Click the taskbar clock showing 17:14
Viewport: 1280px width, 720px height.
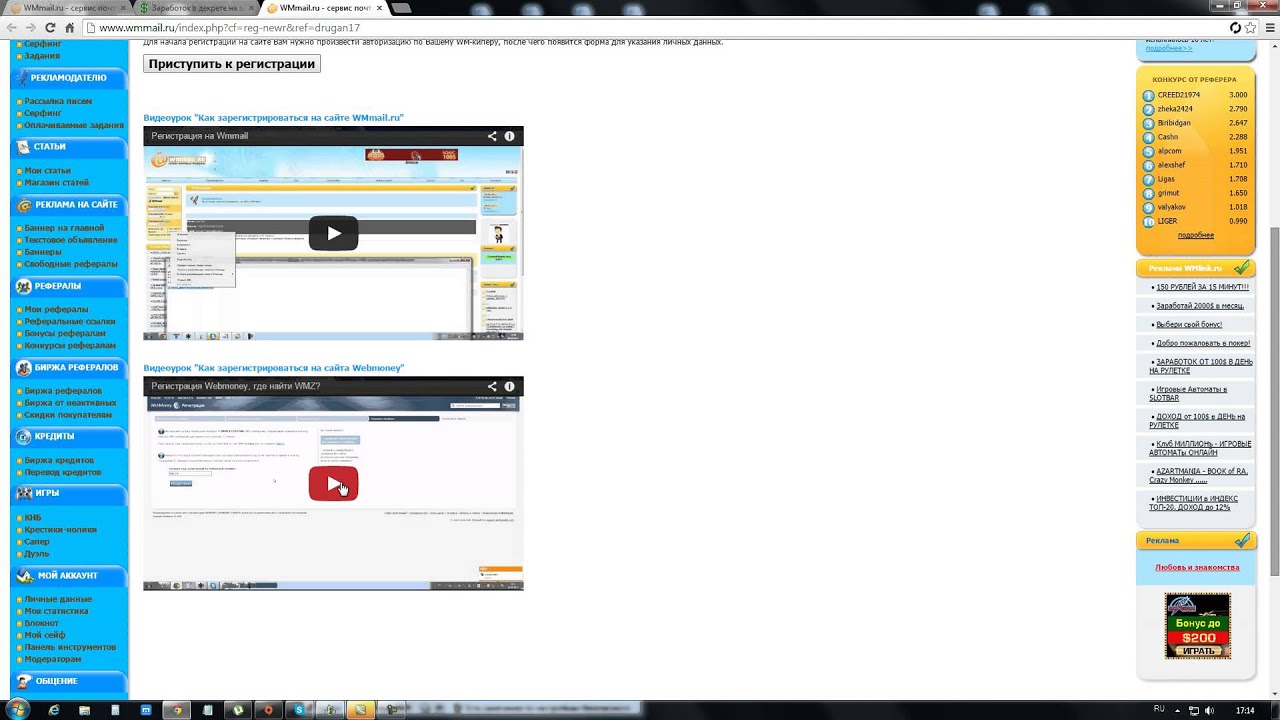[1245, 710]
